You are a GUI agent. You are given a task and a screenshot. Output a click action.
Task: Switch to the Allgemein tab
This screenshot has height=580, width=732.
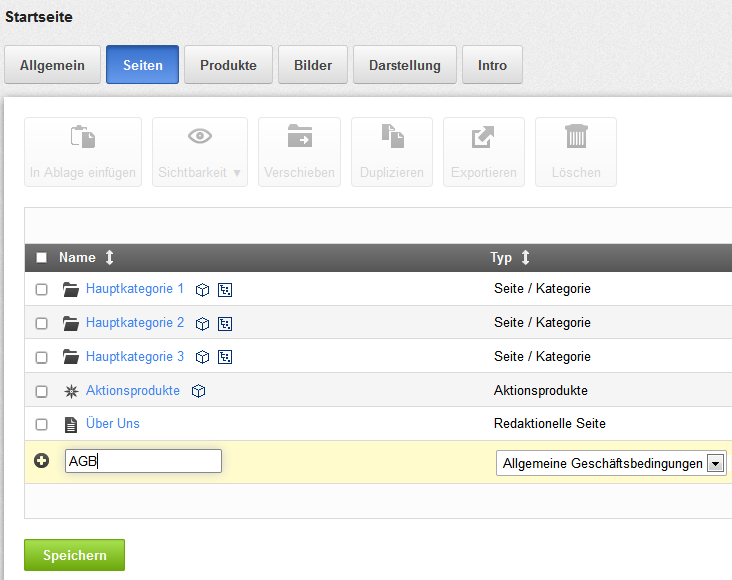tap(52, 65)
